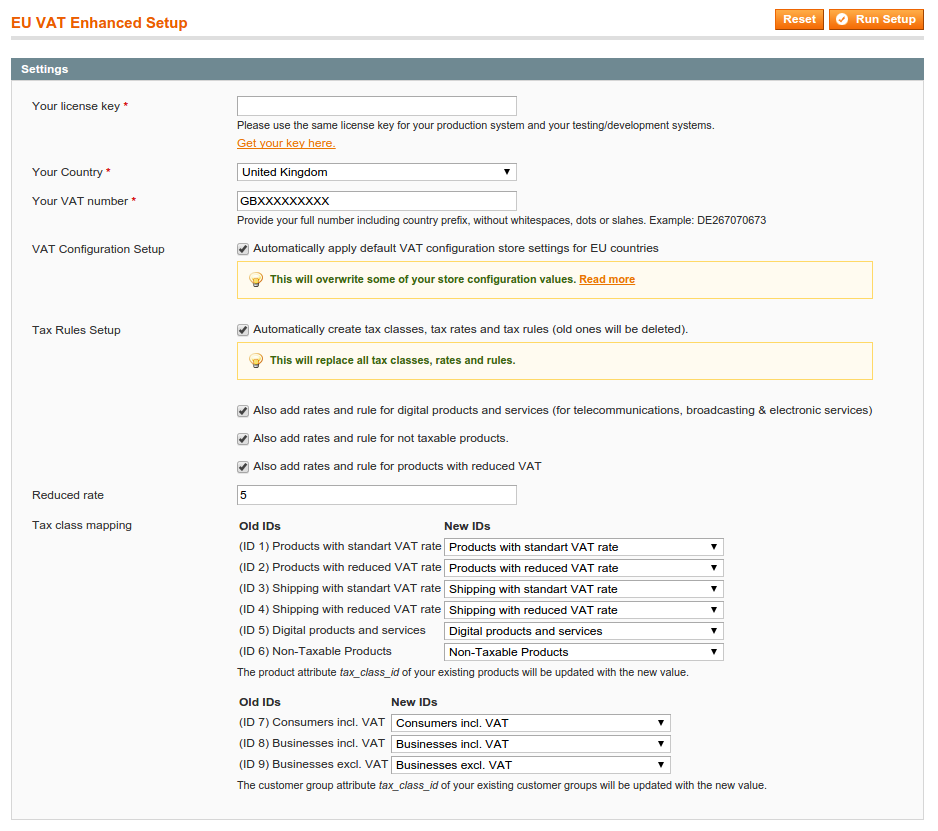Toggle rule for not taxable products

click(x=242, y=438)
